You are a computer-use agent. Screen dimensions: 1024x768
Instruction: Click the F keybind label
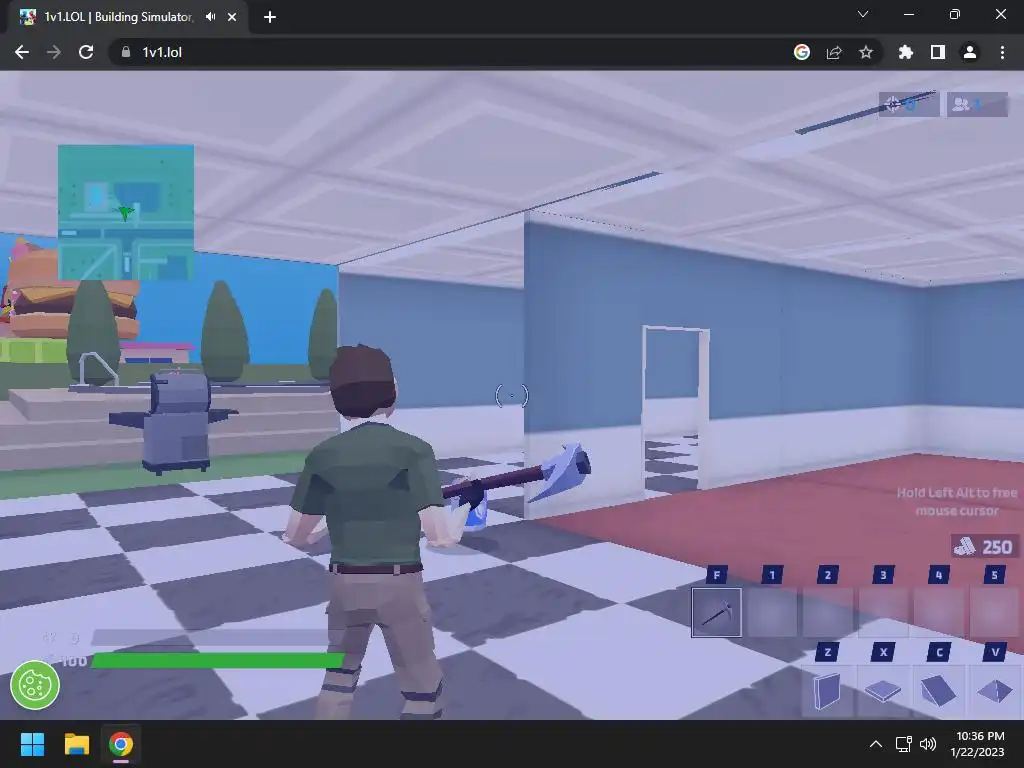click(716, 575)
